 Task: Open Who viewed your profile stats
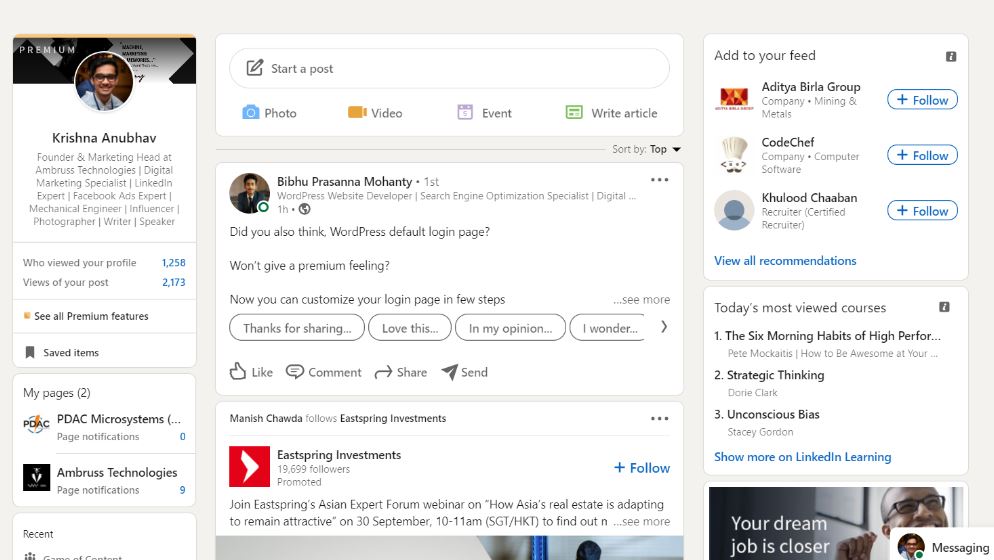(x=104, y=263)
